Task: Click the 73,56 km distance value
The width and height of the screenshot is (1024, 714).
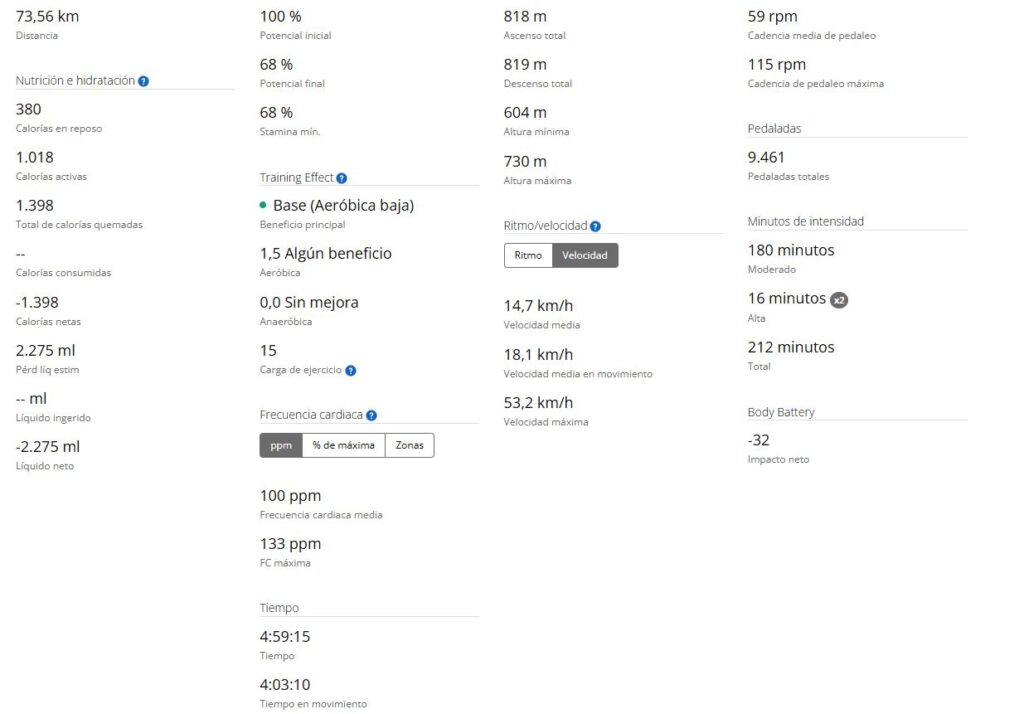Action: 49,16
